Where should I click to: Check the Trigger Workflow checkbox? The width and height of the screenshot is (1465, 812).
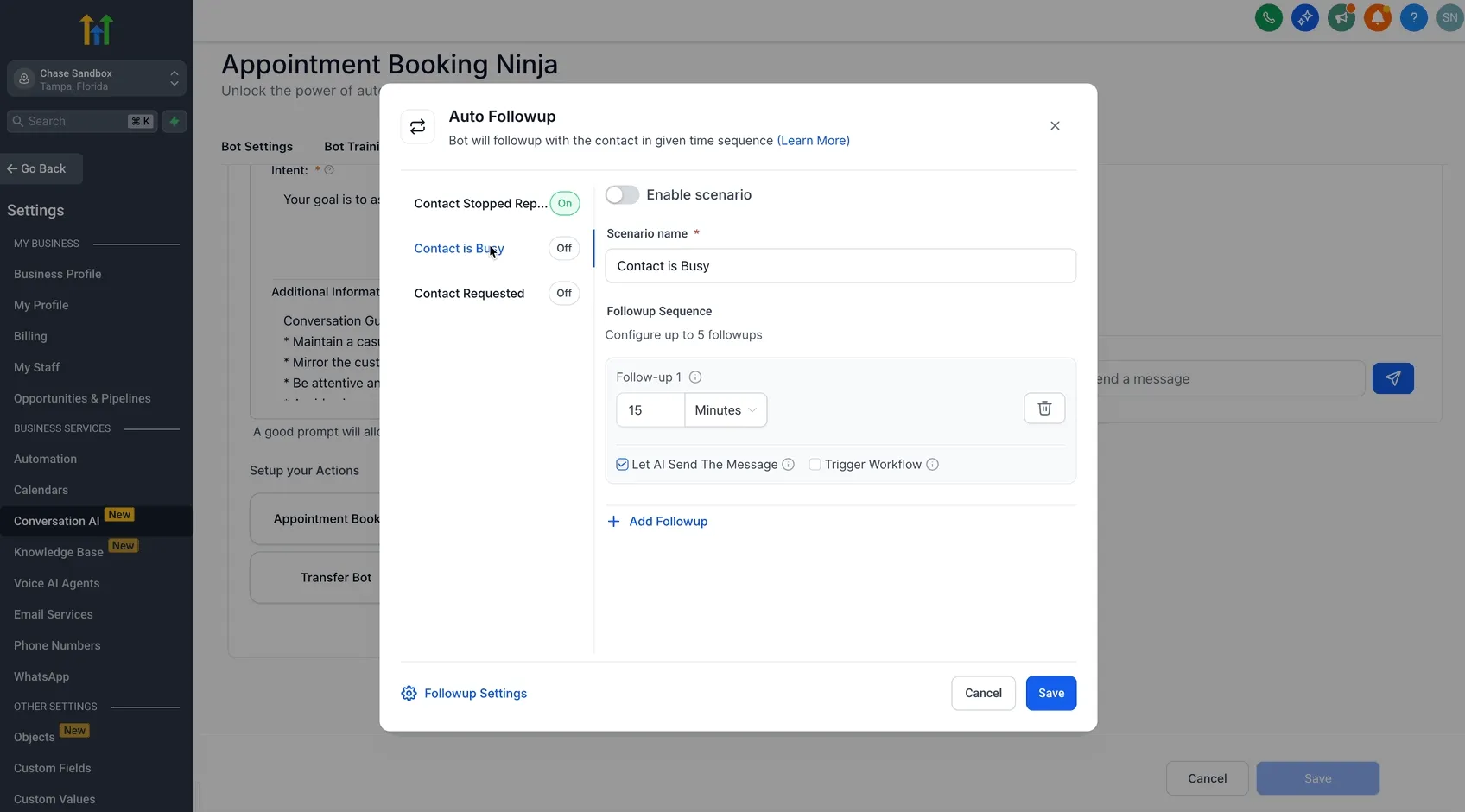coord(815,465)
